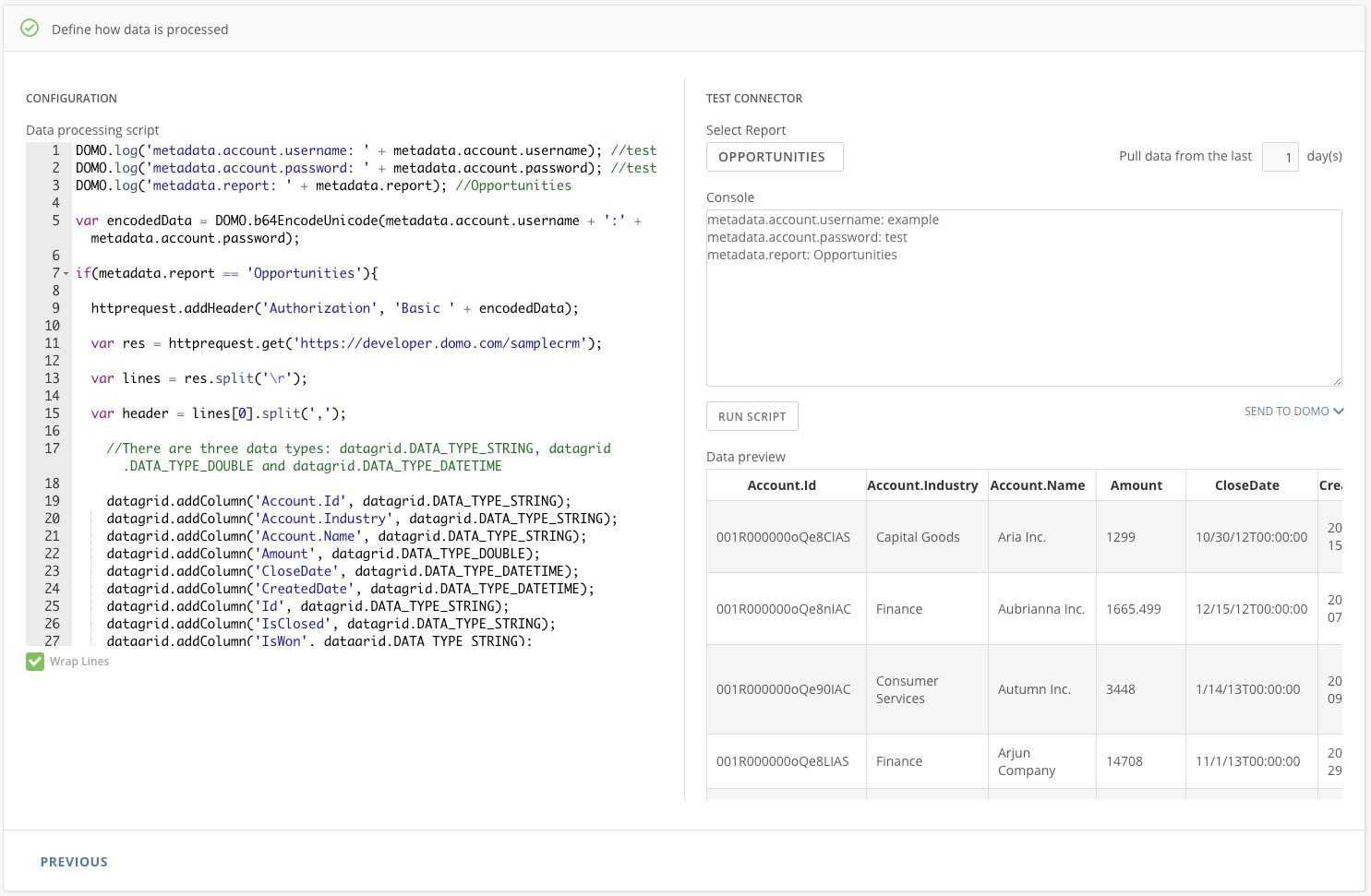Click the console line metadata.report: Opportunities
The height and width of the screenshot is (896, 1371).
(x=802, y=255)
